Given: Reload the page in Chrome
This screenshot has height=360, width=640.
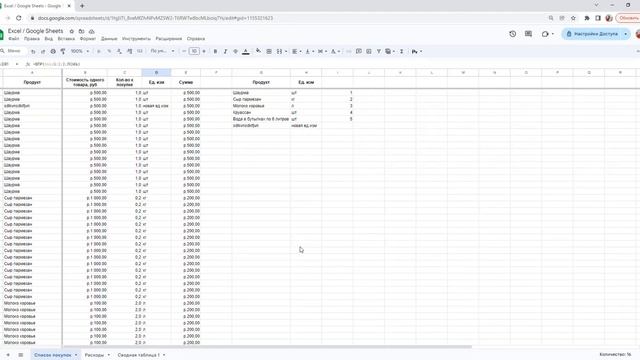Looking at the screenshot, I should (18, 18).
